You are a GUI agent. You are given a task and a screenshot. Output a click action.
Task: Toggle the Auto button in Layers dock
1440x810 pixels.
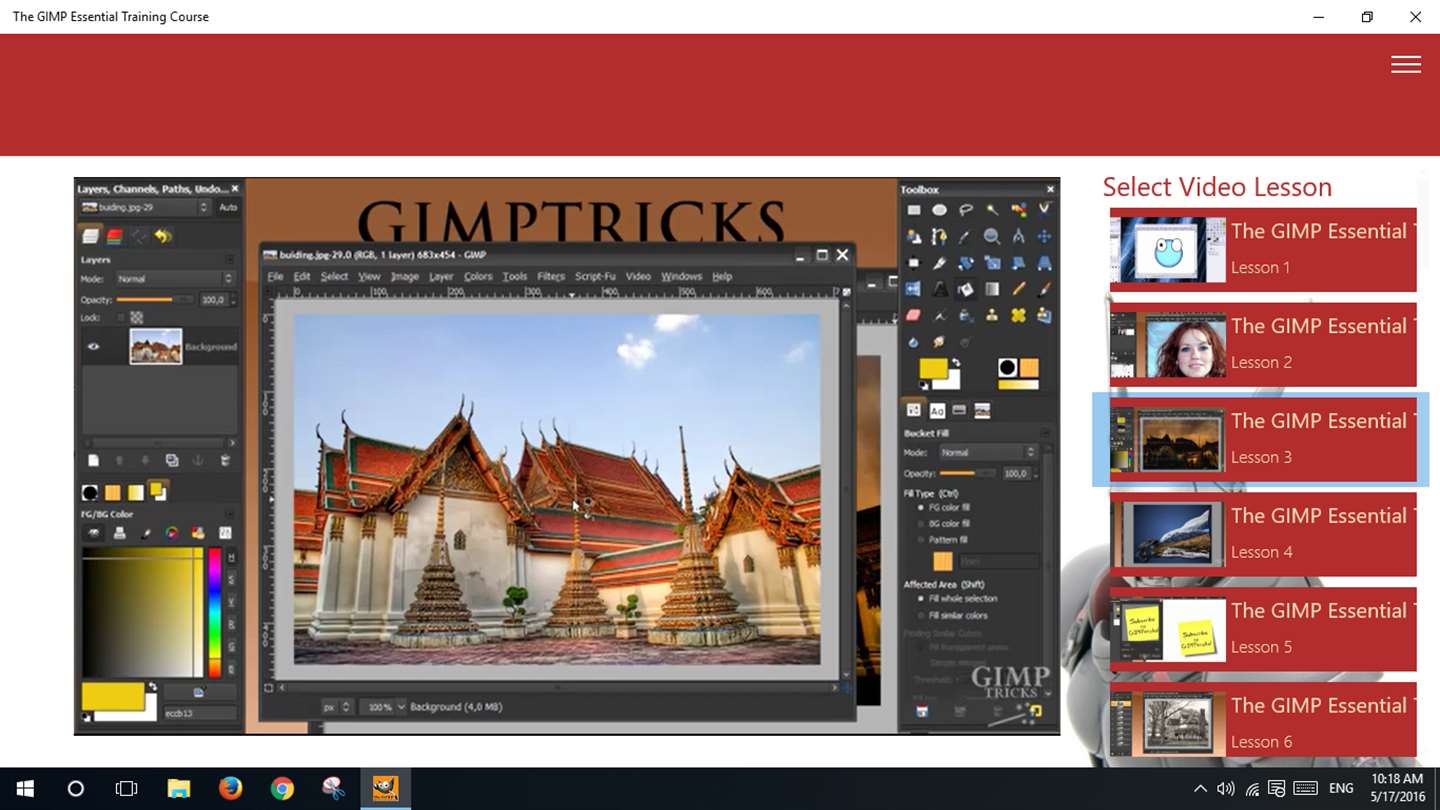(x=228, y=208)
